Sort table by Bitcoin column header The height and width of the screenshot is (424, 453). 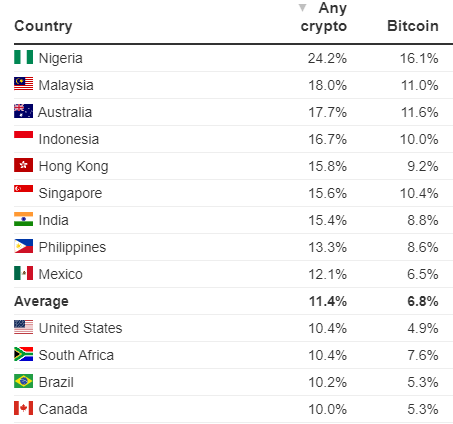tap(413, 26)
